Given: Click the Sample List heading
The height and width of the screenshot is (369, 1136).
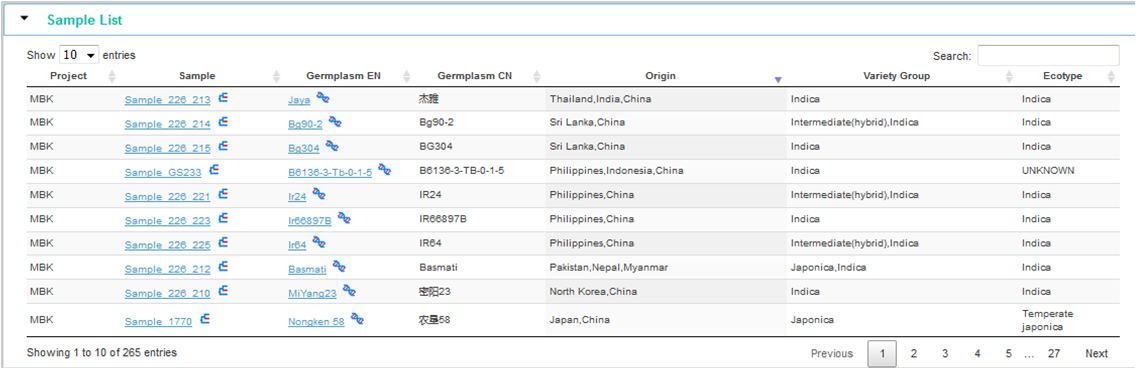Looking at the screenshot, I should pos(84,20).
